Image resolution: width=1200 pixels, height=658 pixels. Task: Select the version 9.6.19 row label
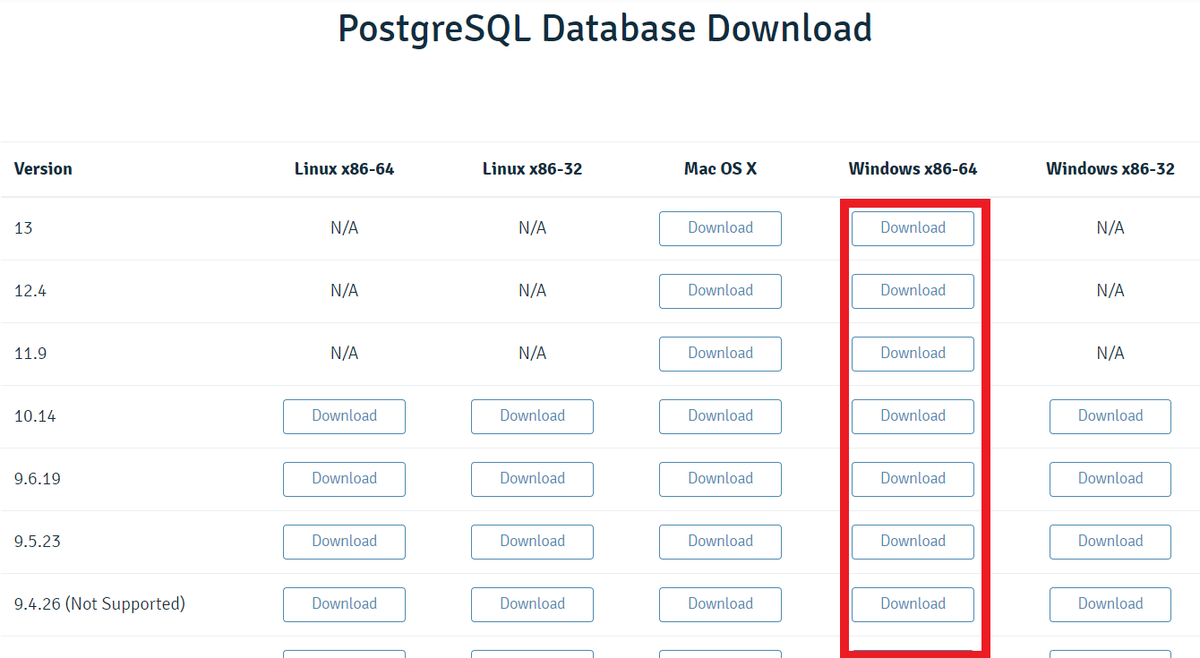point(37,479)
